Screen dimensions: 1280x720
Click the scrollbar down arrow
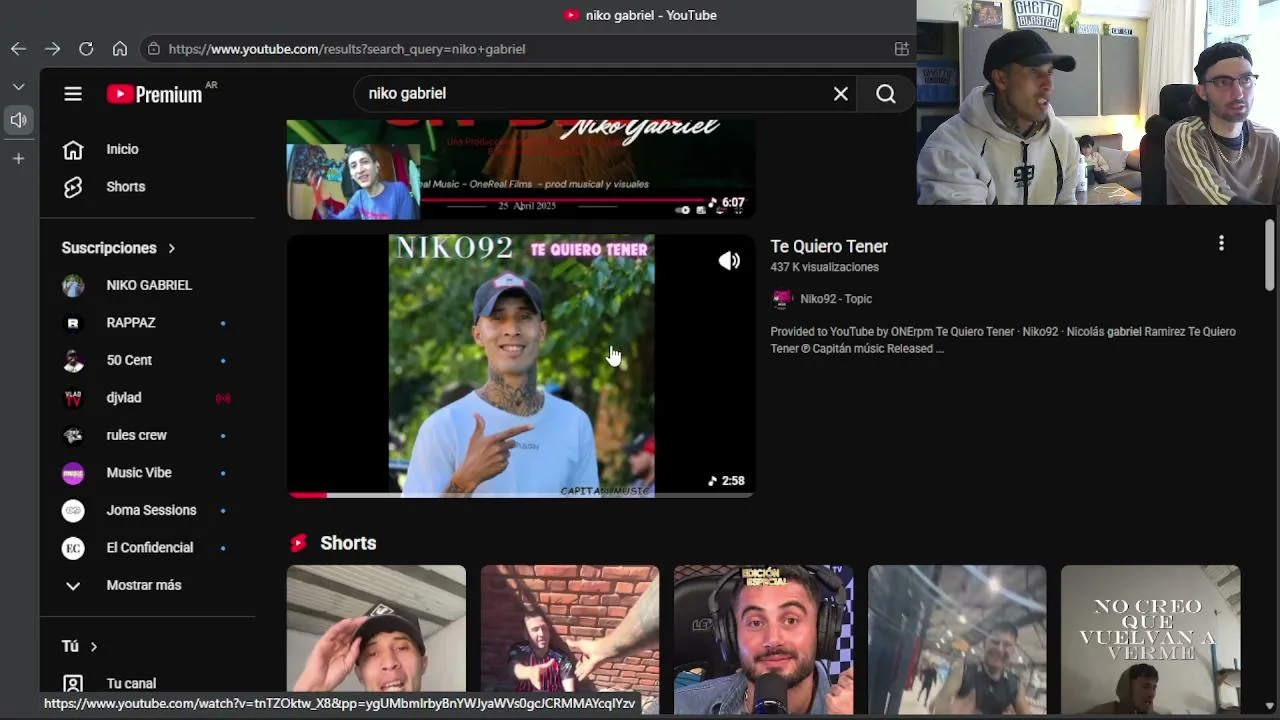click(x=1270, y=706)
